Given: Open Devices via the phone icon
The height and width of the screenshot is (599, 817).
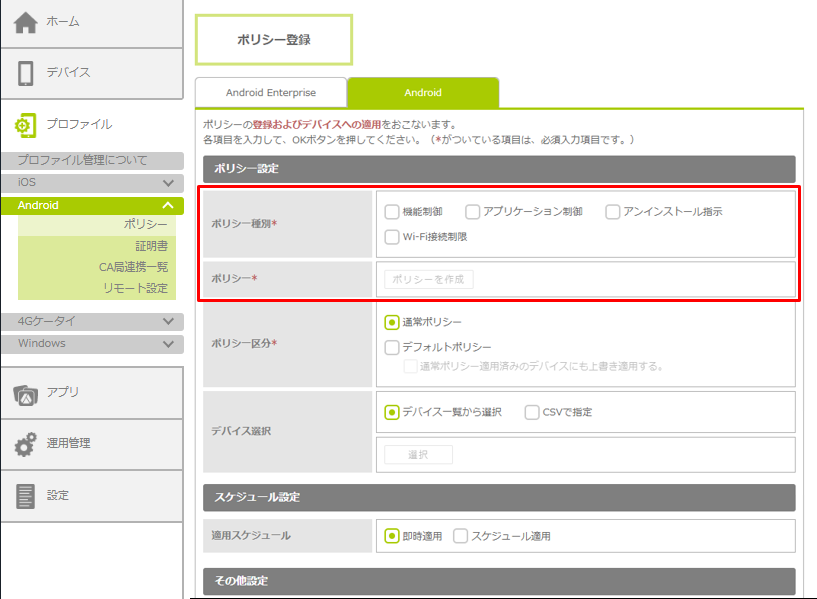Looking at the screenshot, I should click(x=26, y=73).
